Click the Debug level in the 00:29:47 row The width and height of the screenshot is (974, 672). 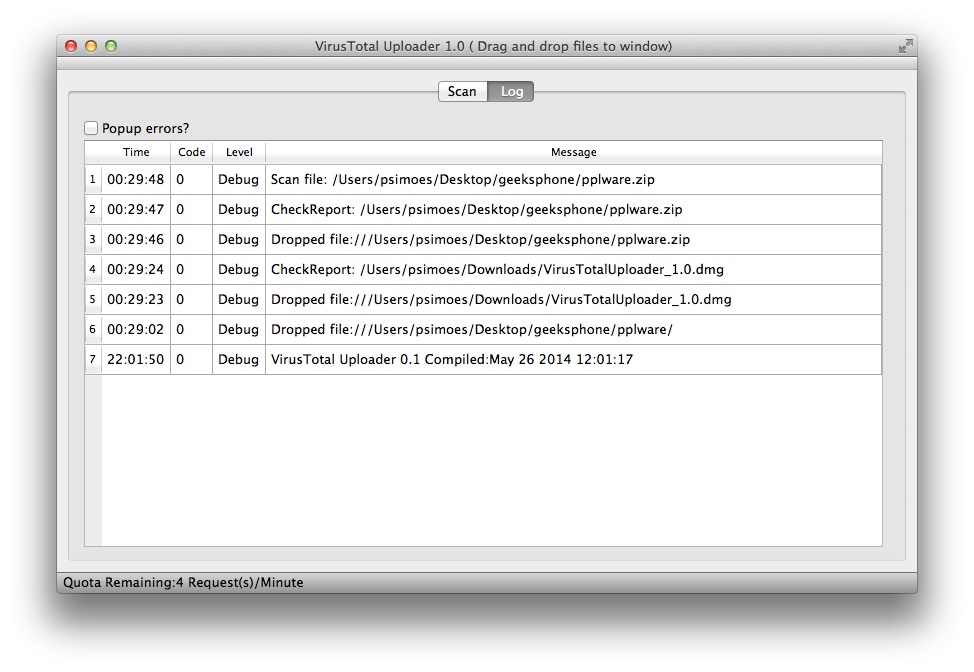239,209
